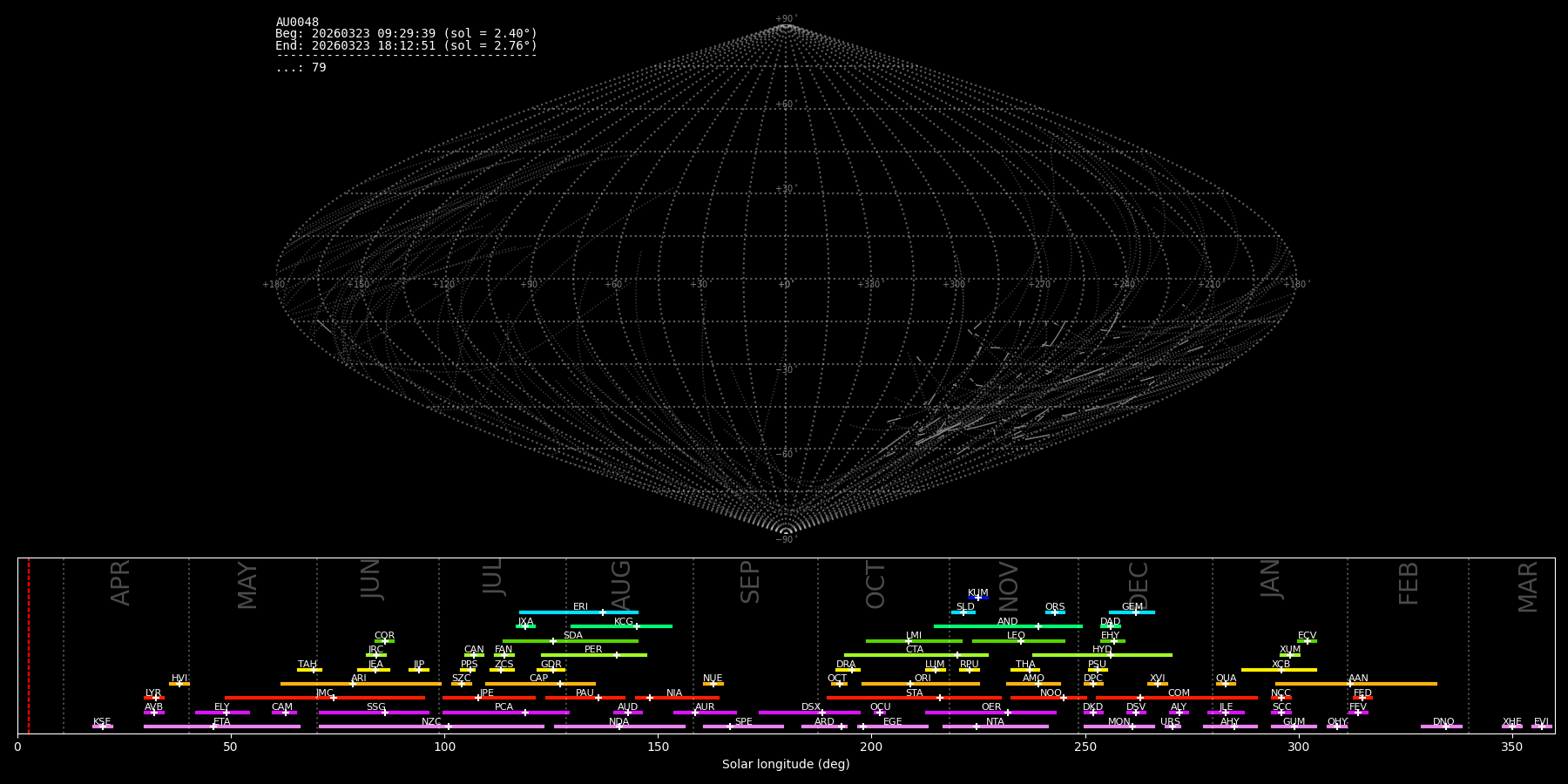This screenshot has width=1568, height=784.
Task: Click the APR month label
Action: pyautogui.click(x=120, y=583)
